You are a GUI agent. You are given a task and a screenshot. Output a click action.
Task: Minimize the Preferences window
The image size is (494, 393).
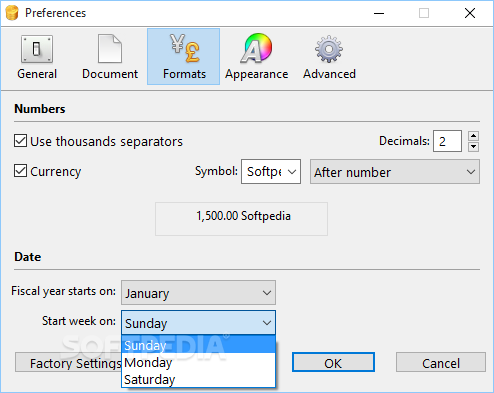379,13
